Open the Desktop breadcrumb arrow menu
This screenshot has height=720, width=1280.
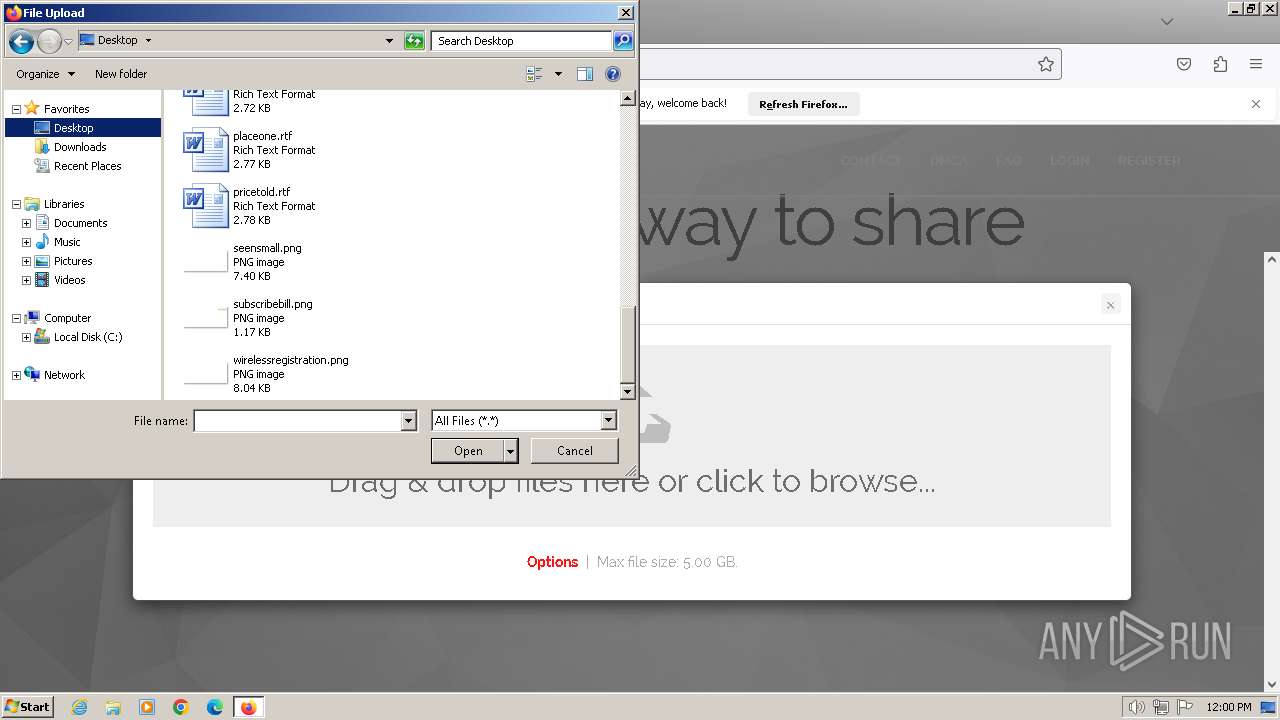tap(148, 41)
